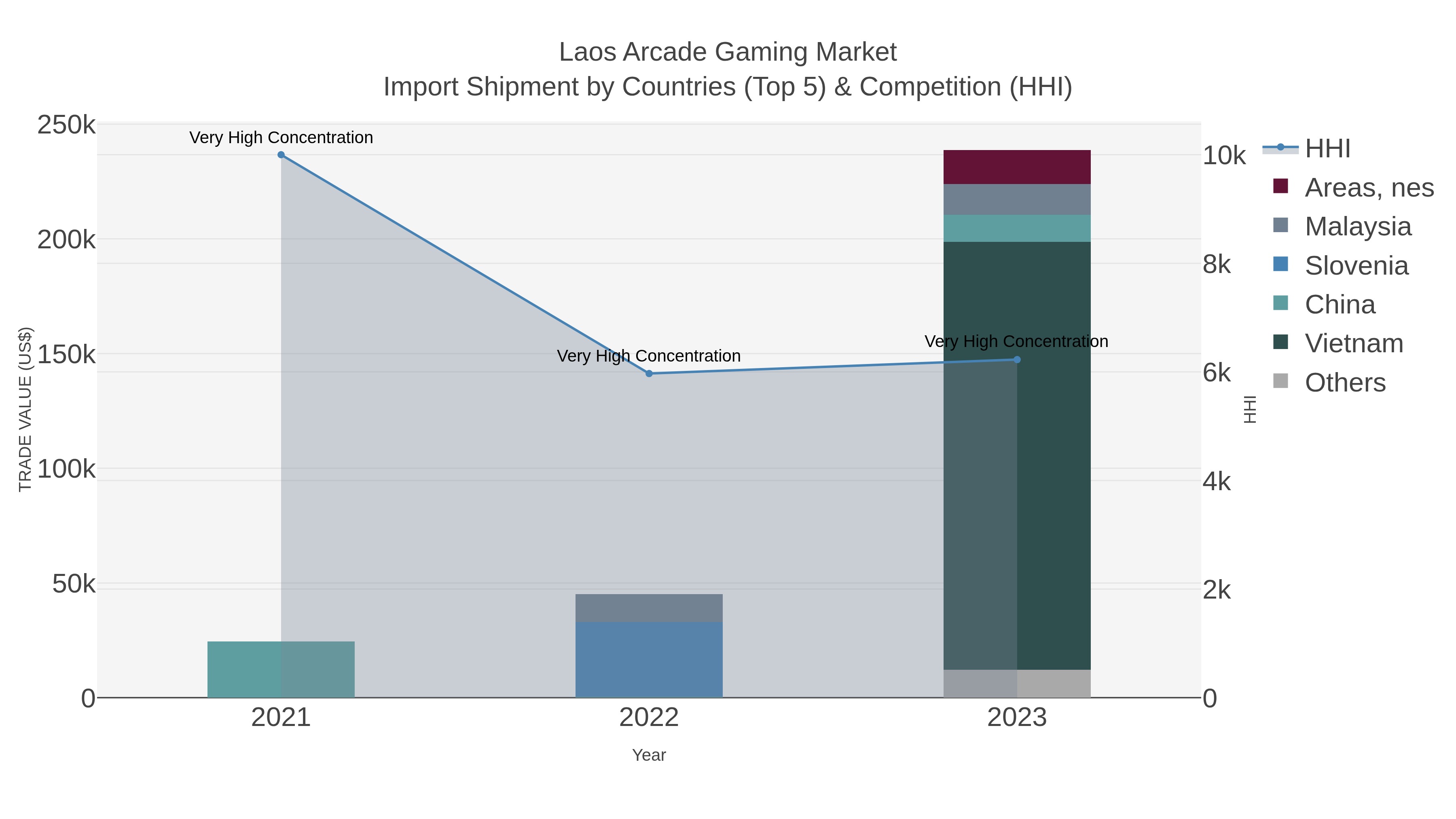Click the 250k trade value tick
The height and width of the screenshot is (819, 1456).
pyautogui.click(x=66, y=125)
